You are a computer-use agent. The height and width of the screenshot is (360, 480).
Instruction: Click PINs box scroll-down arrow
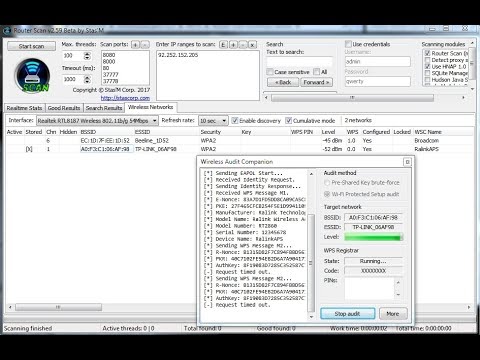pyautogui.click(x=398, y=295)
